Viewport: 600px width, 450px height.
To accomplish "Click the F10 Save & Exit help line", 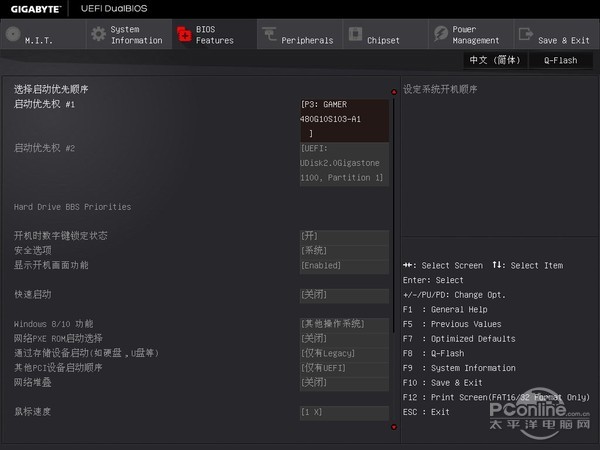I will (442, 383).
